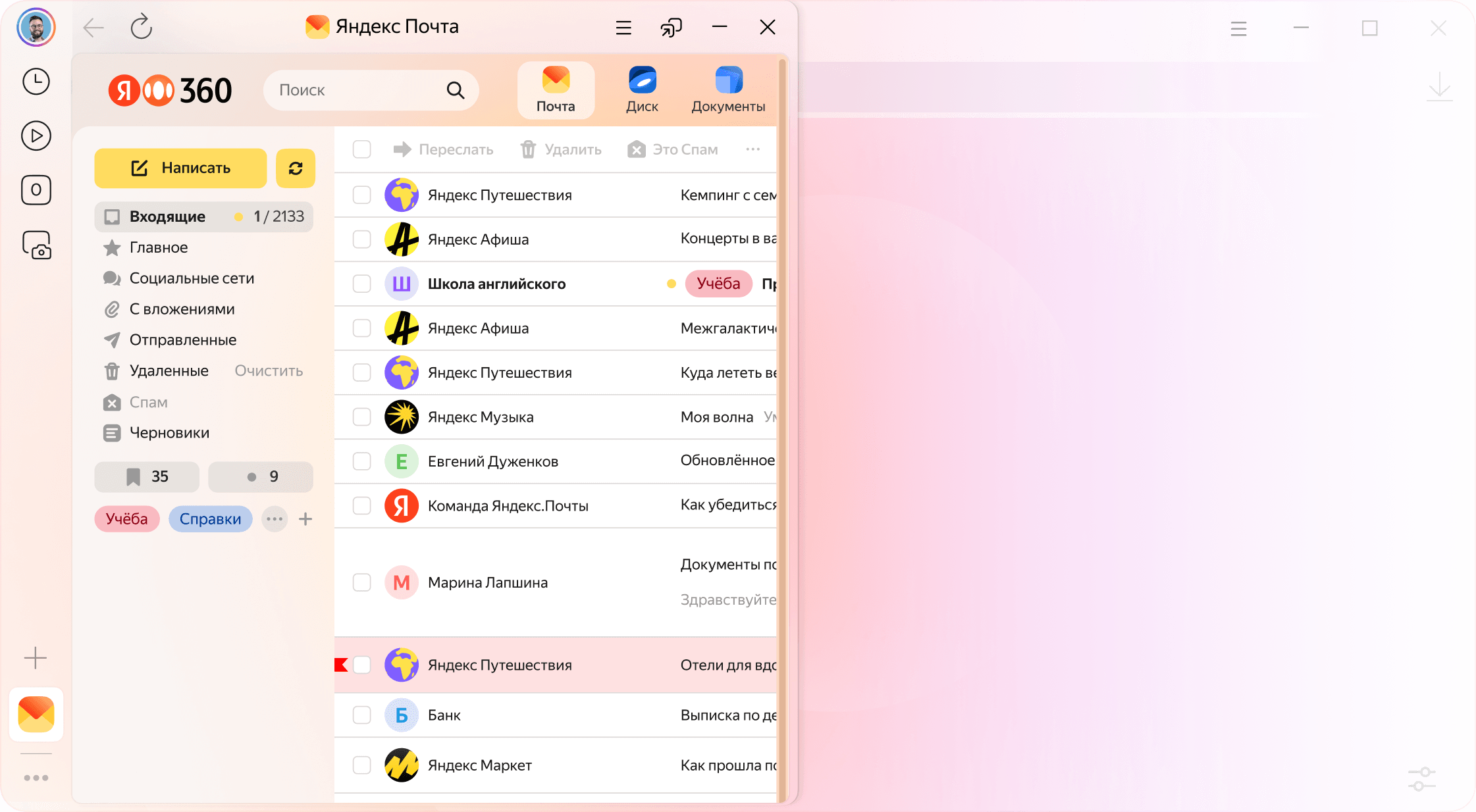The image size is (1476, 812).
Task: Focus the Поиск search field
Action: [x=371, y=90]
